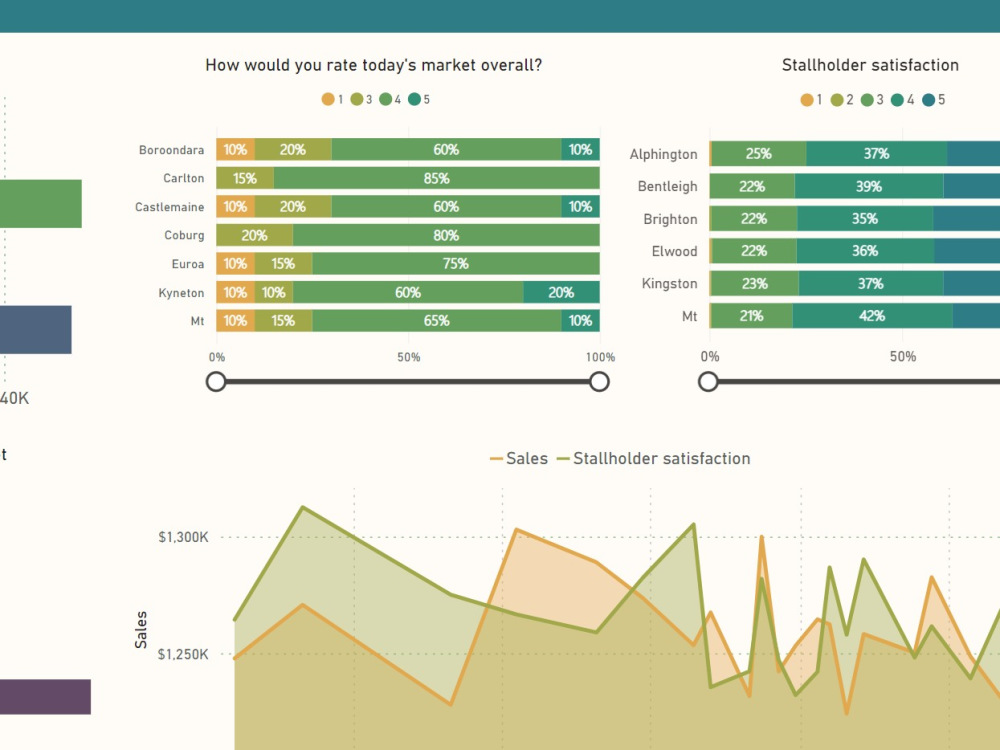Toggle the rating "3" filter in the Stallholder satisfaction legend
This screenshot has height=750, width=1000.
[867, 99]
